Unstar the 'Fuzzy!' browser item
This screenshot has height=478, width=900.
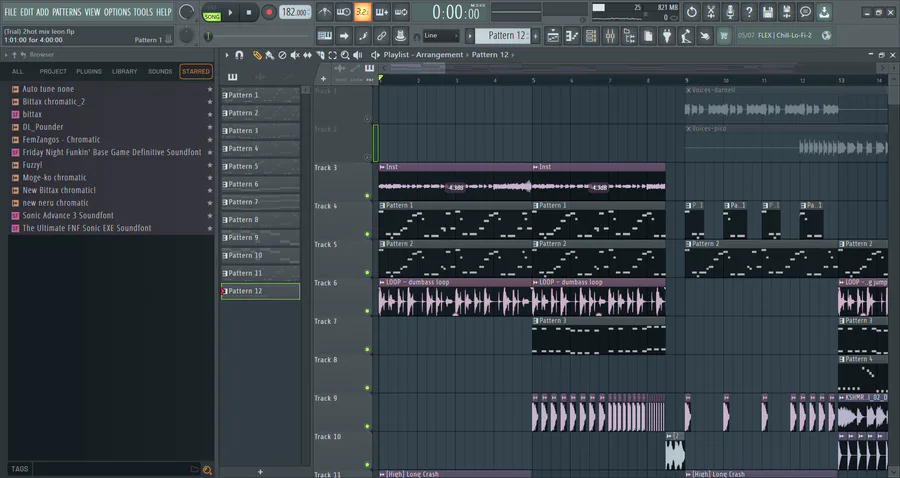(x=210, y=165)
